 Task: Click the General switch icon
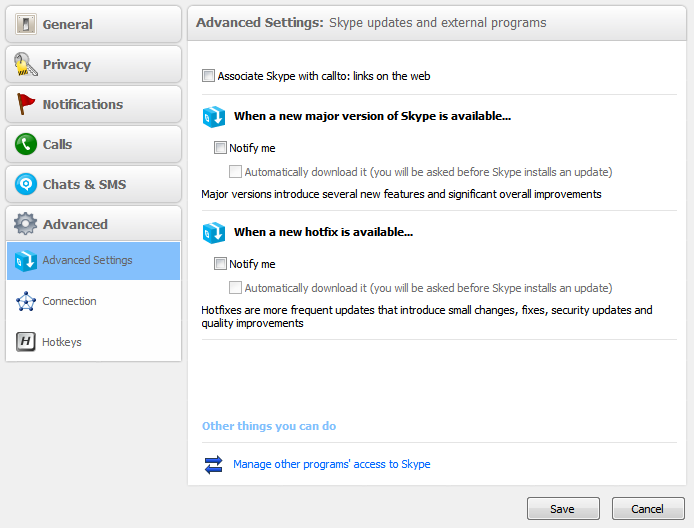(26, 24)
